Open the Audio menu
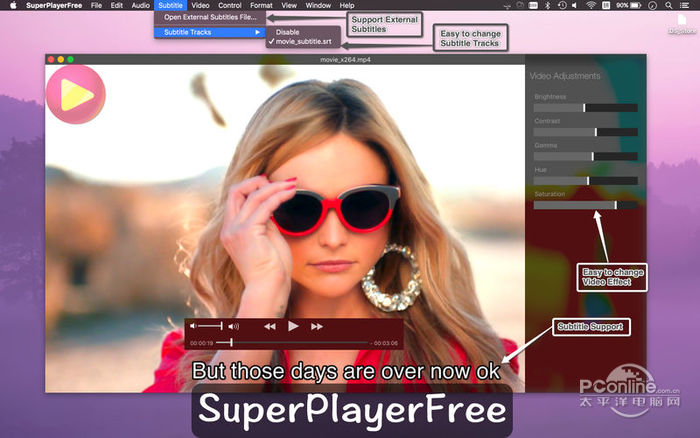 tap(140, 5)
